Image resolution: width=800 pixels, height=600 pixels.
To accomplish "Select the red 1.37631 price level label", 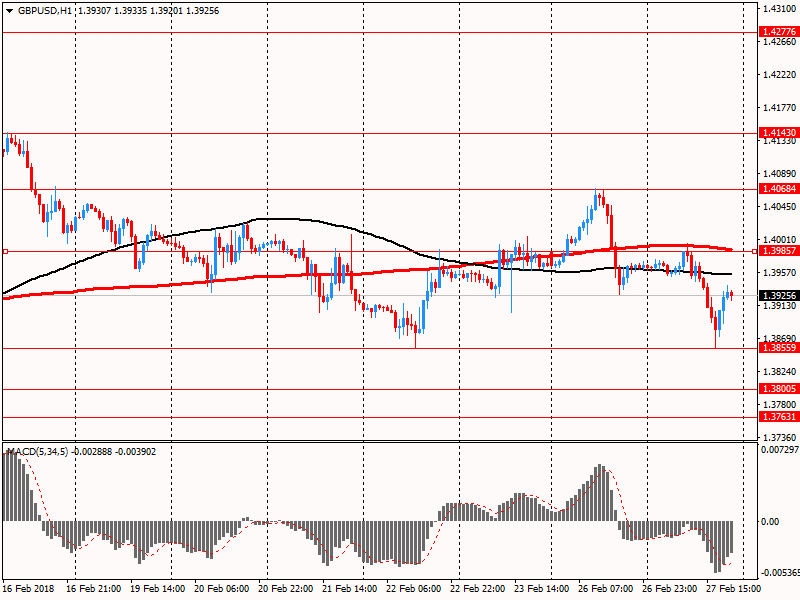I will point(779,417).
